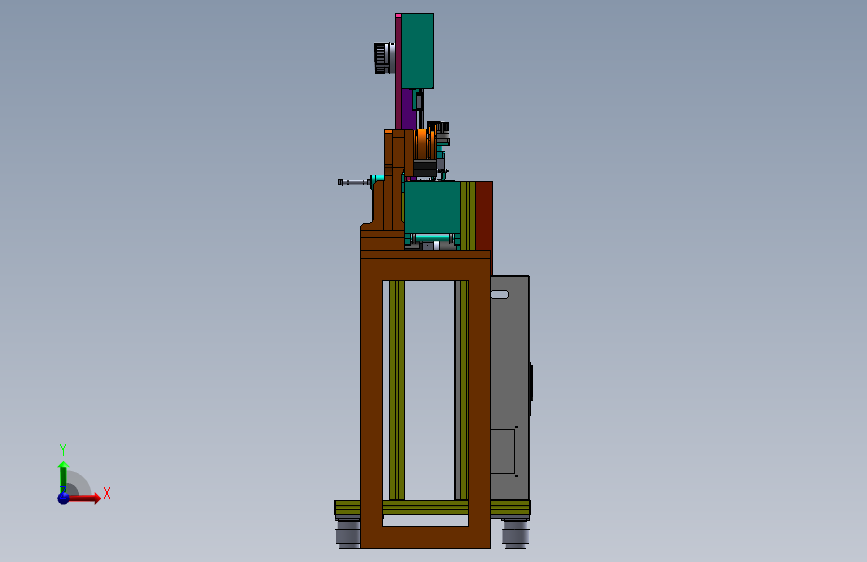
Task: Select the teal housing above the brown table
Action: tap(432, 207)
